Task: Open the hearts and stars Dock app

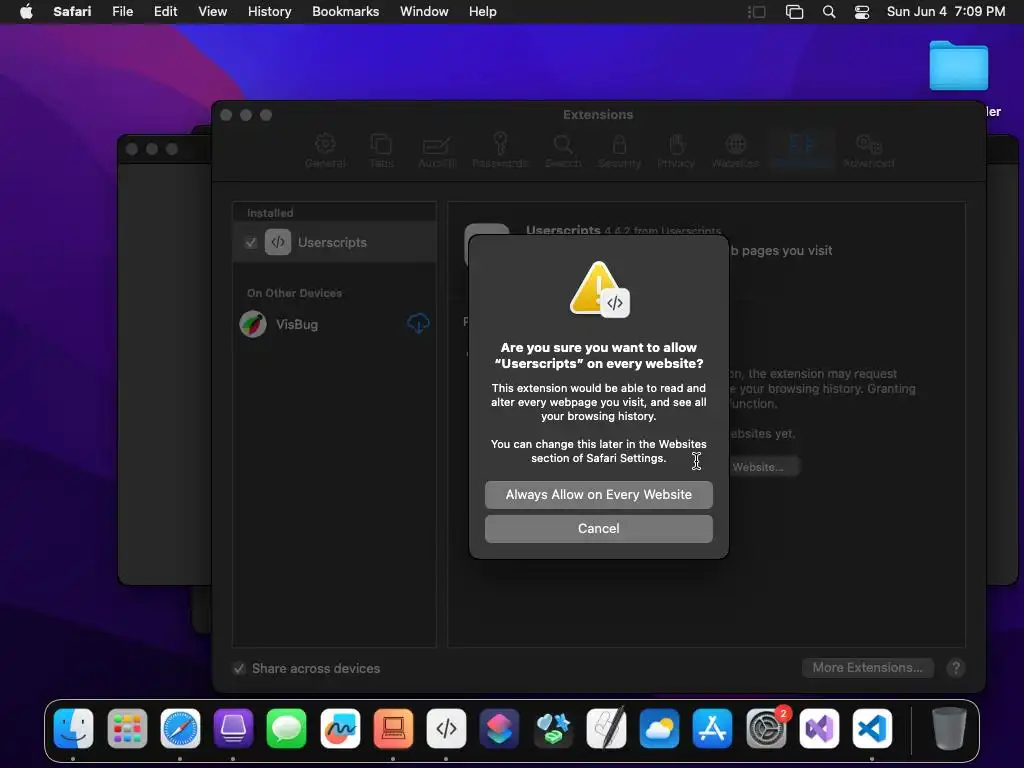Action: 552,728
